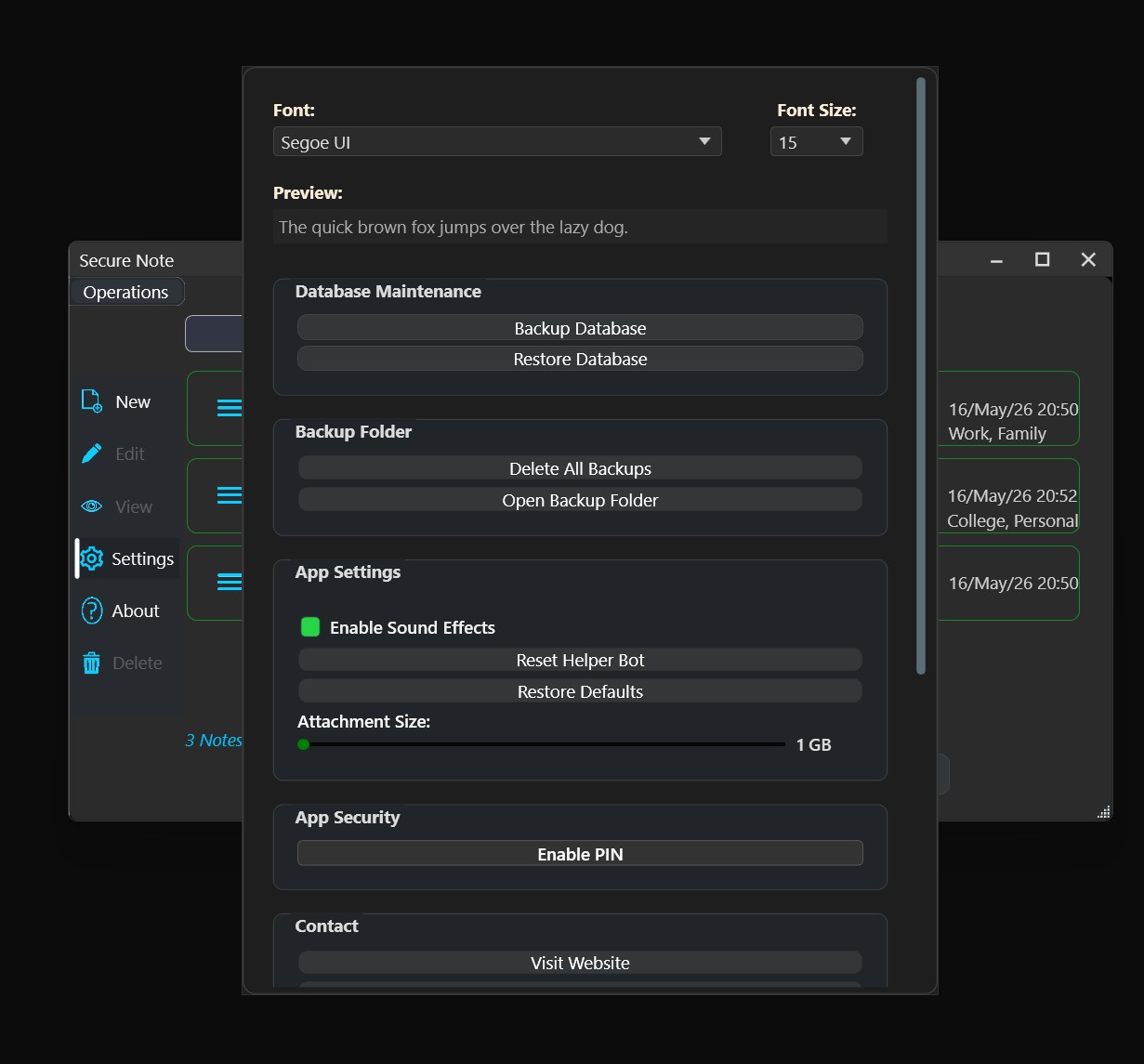This screenshot has width=1144, height=1064.
Task: Click the Restore Database button
Action: click(x=580, y=359)
